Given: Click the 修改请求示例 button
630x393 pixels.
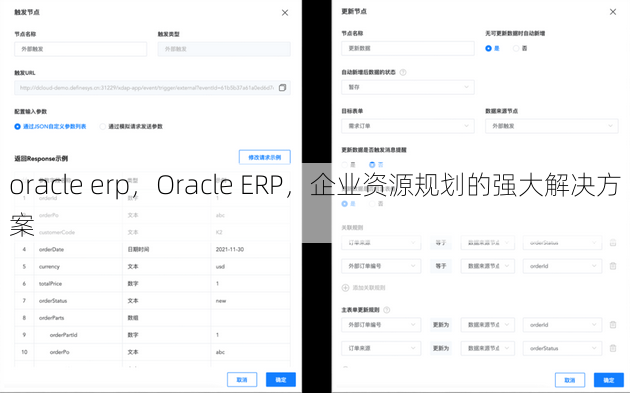Looking at the screenshot, I should [265, 157].
